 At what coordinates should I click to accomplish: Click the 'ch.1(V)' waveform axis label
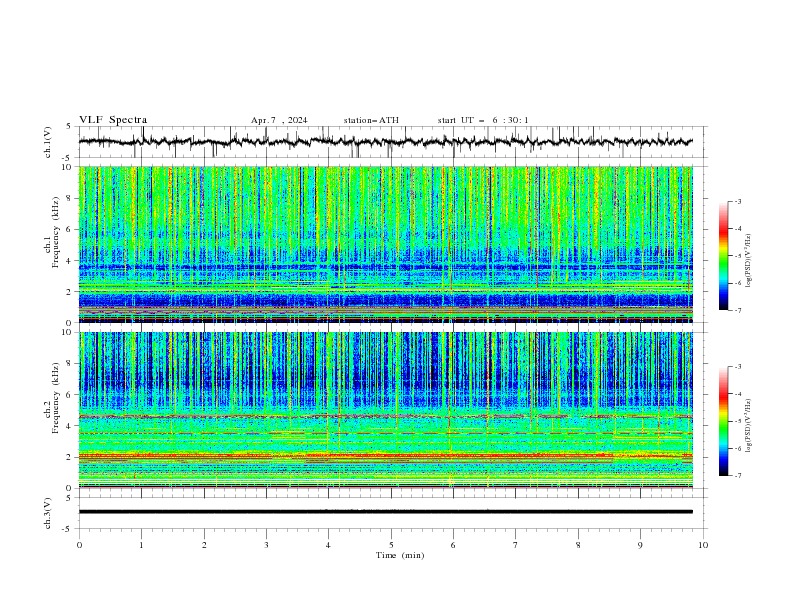(48, 142)
